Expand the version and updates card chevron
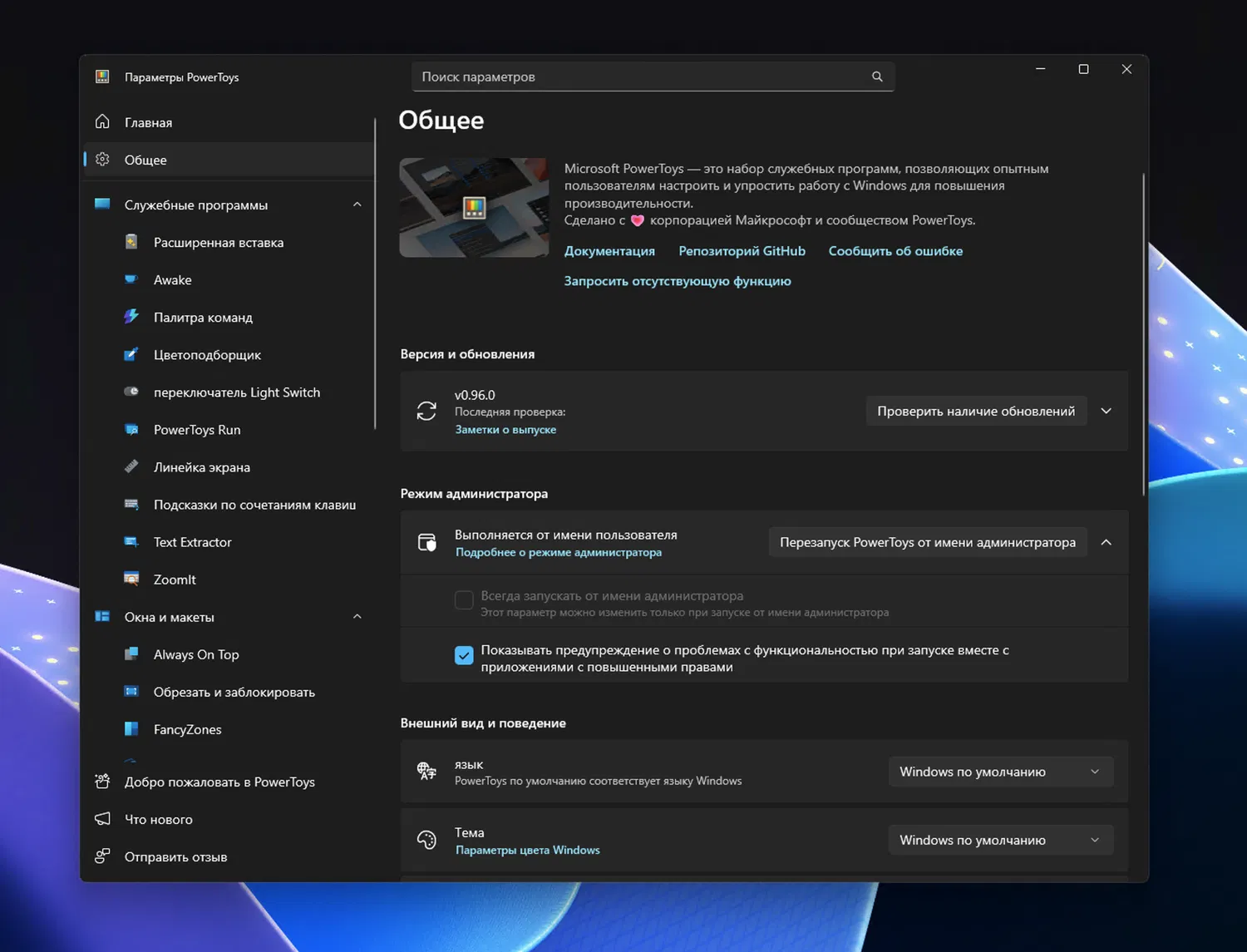The width and height of the screenshot is (1247, 952). coord(1107,411)
